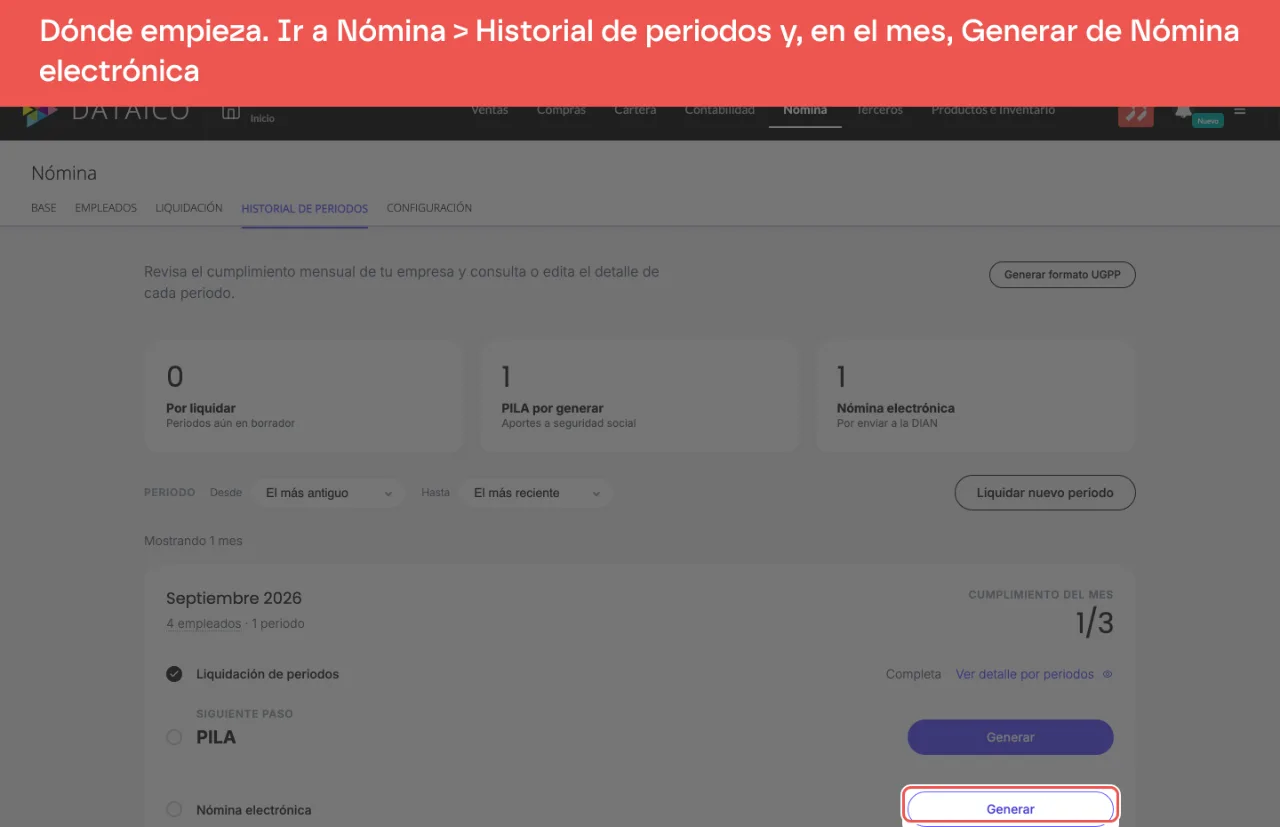Open the Contabilidad menu
The height and width of the screenshot is (827, 1280).
pyautogui.click(x=720, y=111)
